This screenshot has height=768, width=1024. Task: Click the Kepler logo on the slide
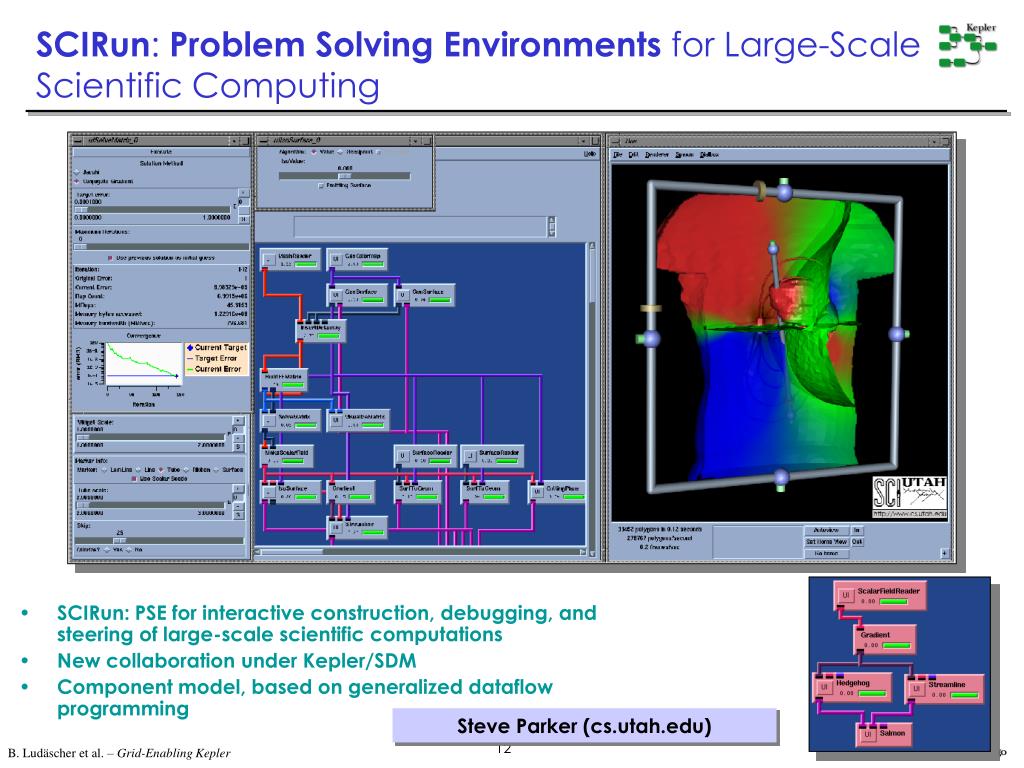pyautogui.click(x=968, y=45)
